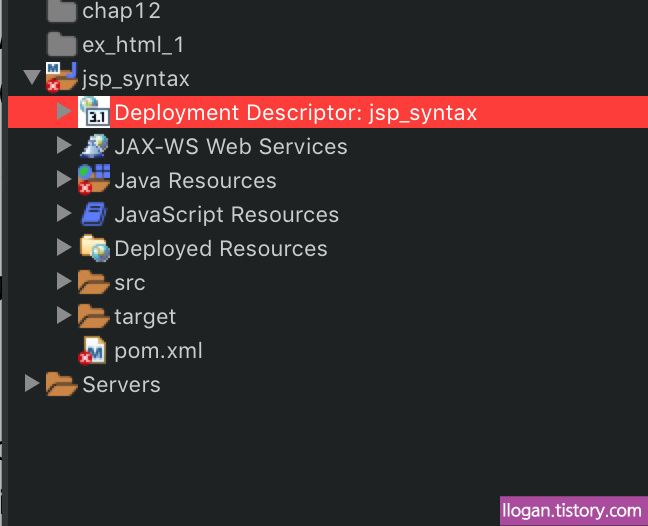648x526 pixels.
Task: Click the target folder icon
Action: coord(93,316)
